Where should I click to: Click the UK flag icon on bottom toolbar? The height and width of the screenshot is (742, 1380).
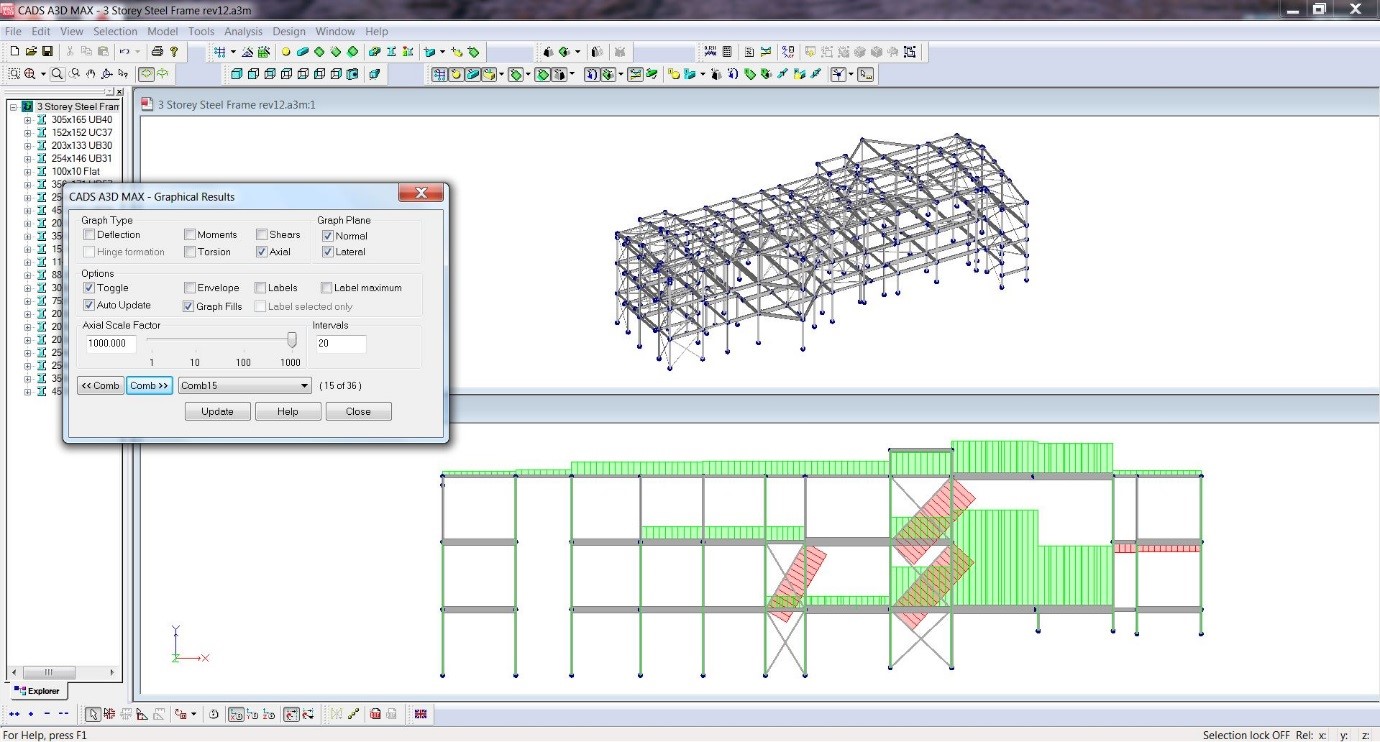click(420, 714)
